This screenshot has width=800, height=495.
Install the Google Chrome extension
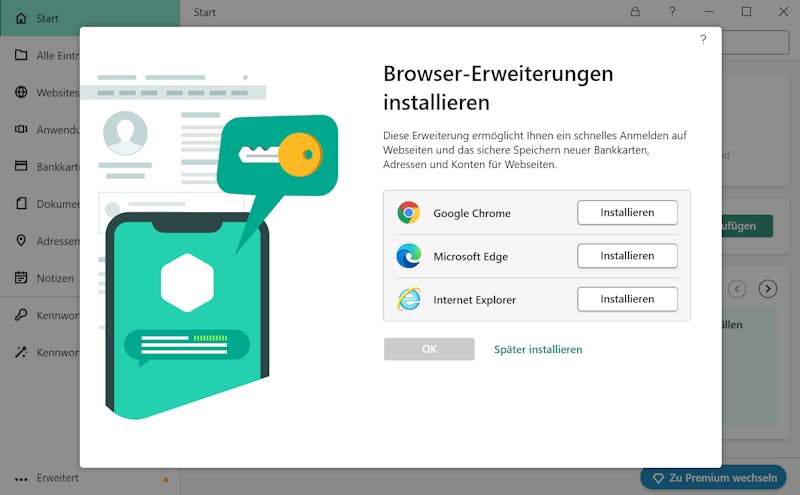coord(627,212)
